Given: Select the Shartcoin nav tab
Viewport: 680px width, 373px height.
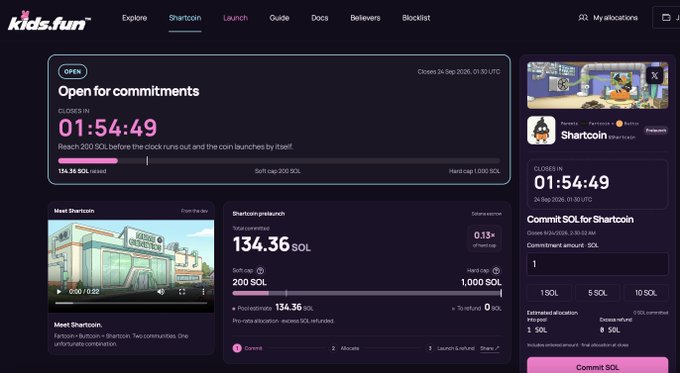Looking at the screenshot, I should (185, 18).
